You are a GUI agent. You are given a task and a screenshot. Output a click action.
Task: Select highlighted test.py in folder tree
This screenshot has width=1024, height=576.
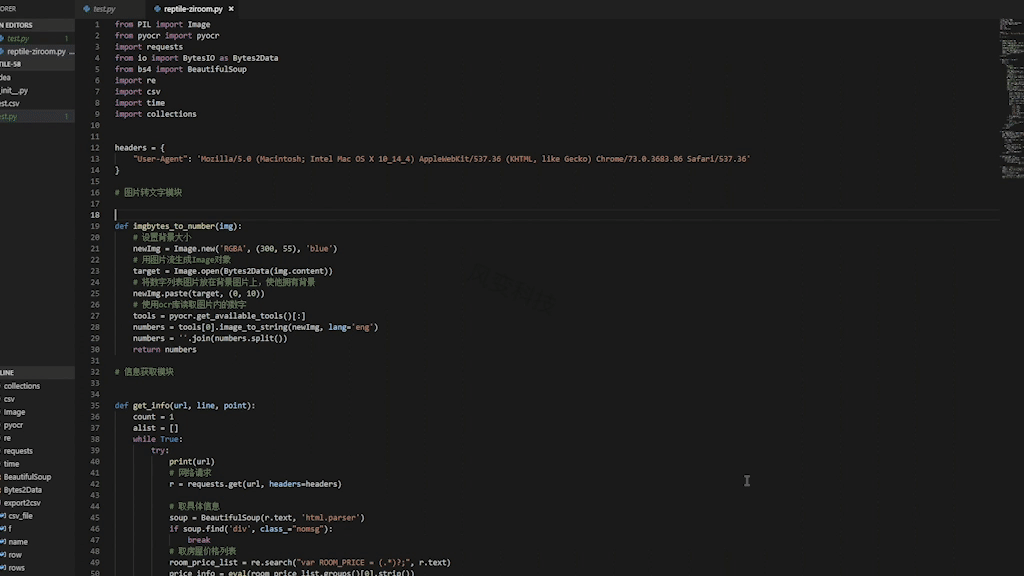37,117
